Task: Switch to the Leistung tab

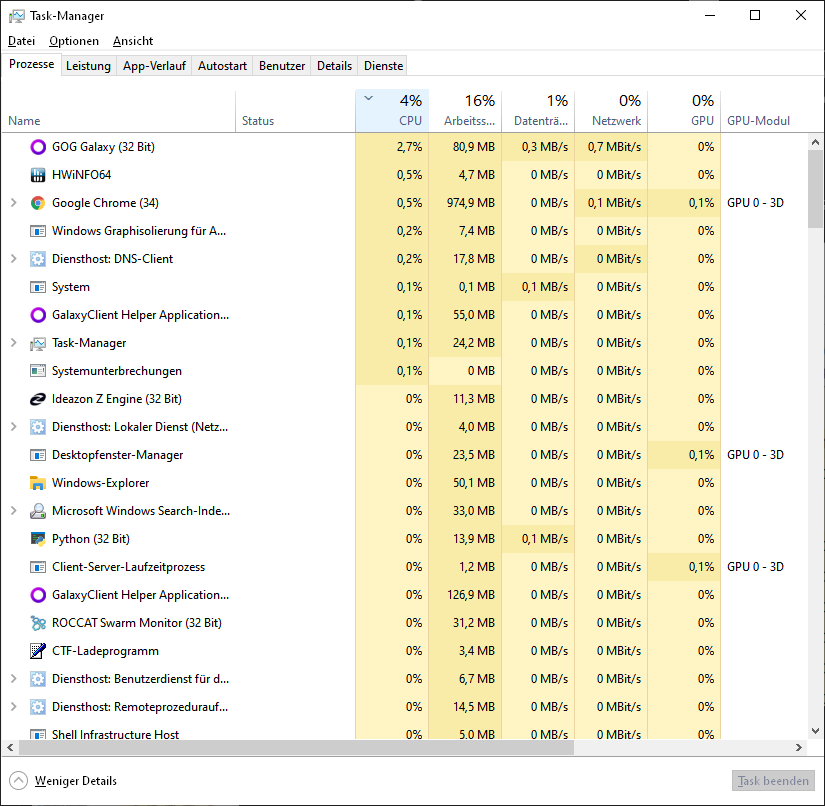Action: tap(88, 66)
